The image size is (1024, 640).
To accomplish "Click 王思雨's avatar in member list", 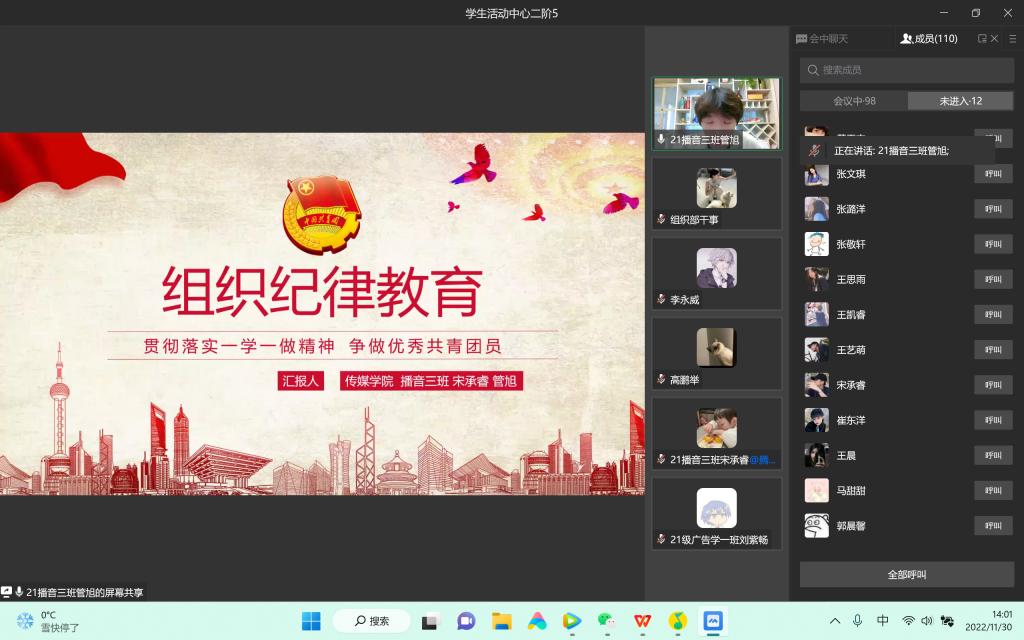I will pyautogui.click(x=816, y=280).
